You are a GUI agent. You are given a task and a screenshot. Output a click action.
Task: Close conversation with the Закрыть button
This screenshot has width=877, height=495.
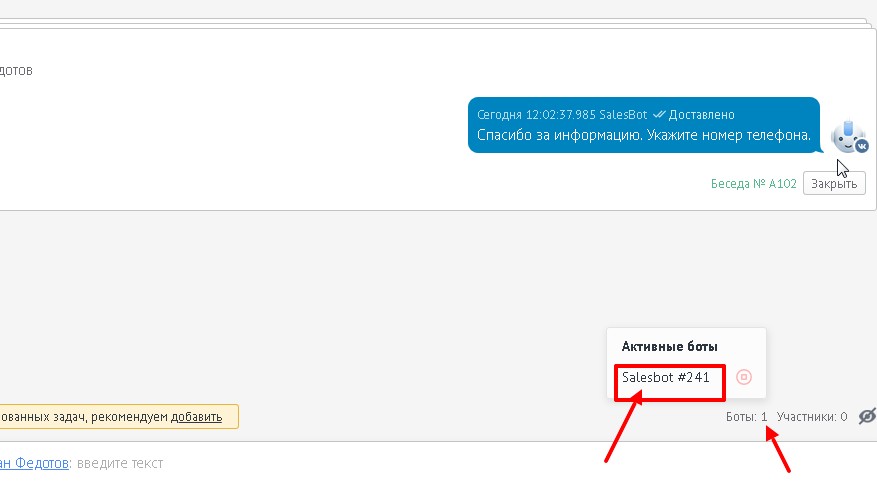click(834, 183)
